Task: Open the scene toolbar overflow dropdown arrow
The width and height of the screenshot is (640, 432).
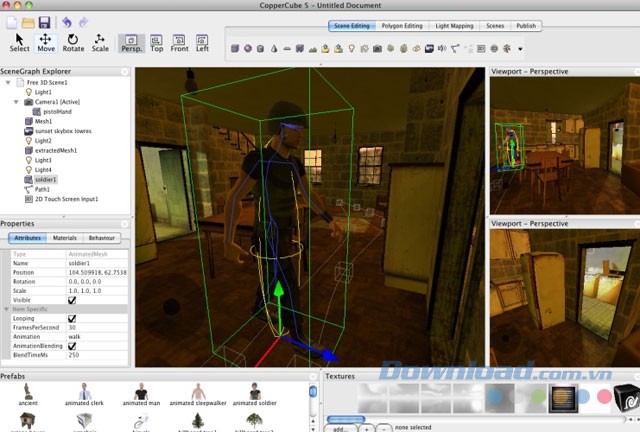Action: [520, 48]
